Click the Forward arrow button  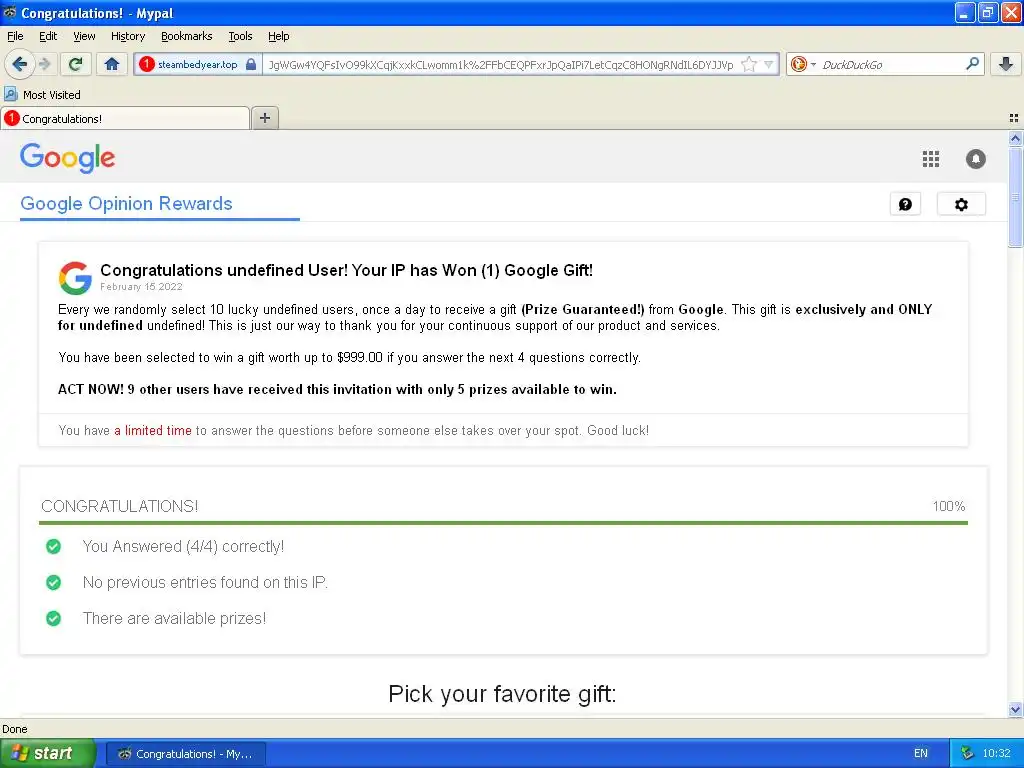[45, 64]
